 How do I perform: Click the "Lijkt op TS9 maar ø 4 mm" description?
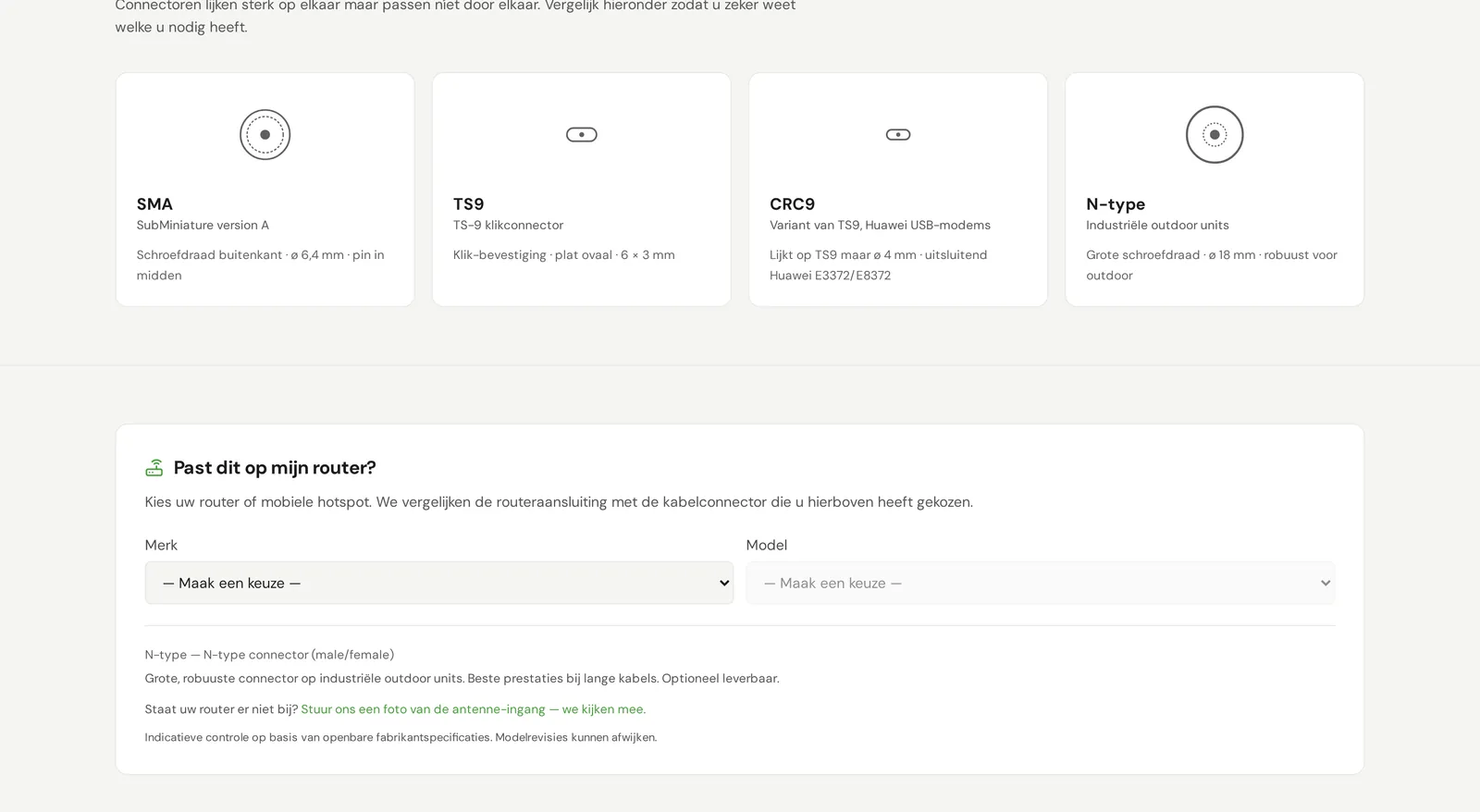pyautogui.click(x=878, y=265)
